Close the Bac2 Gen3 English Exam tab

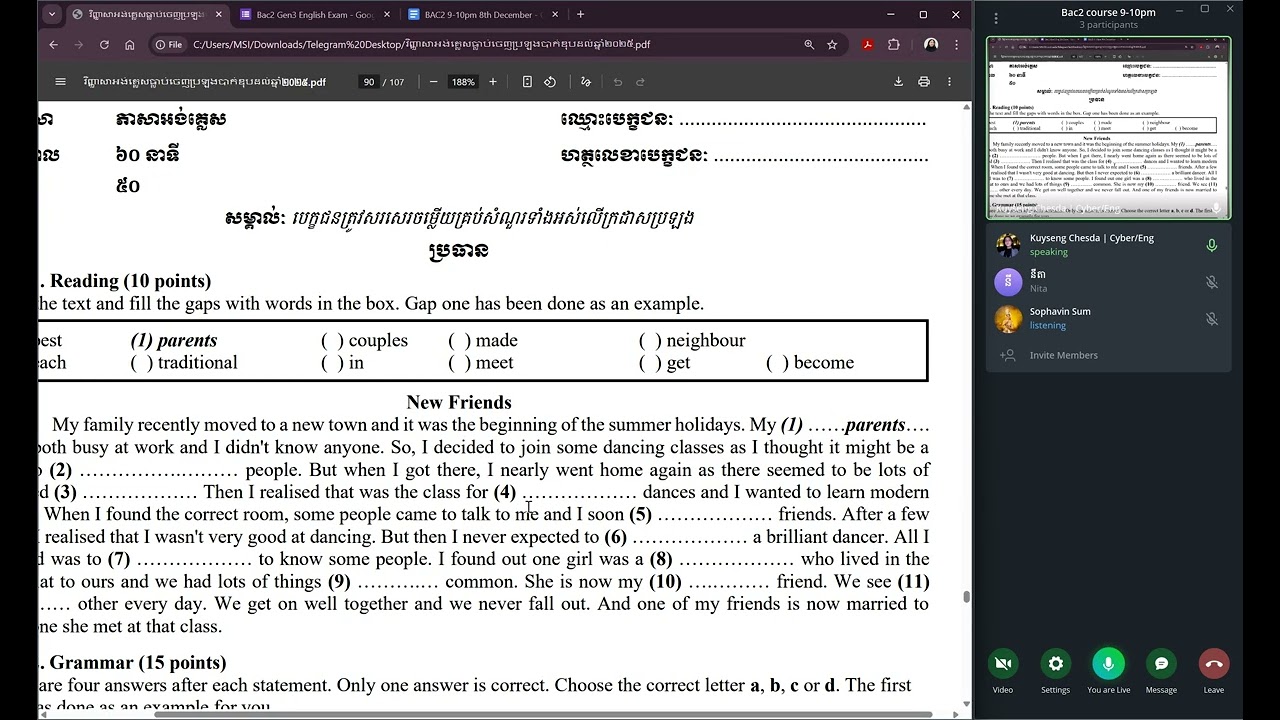[387, 14]
